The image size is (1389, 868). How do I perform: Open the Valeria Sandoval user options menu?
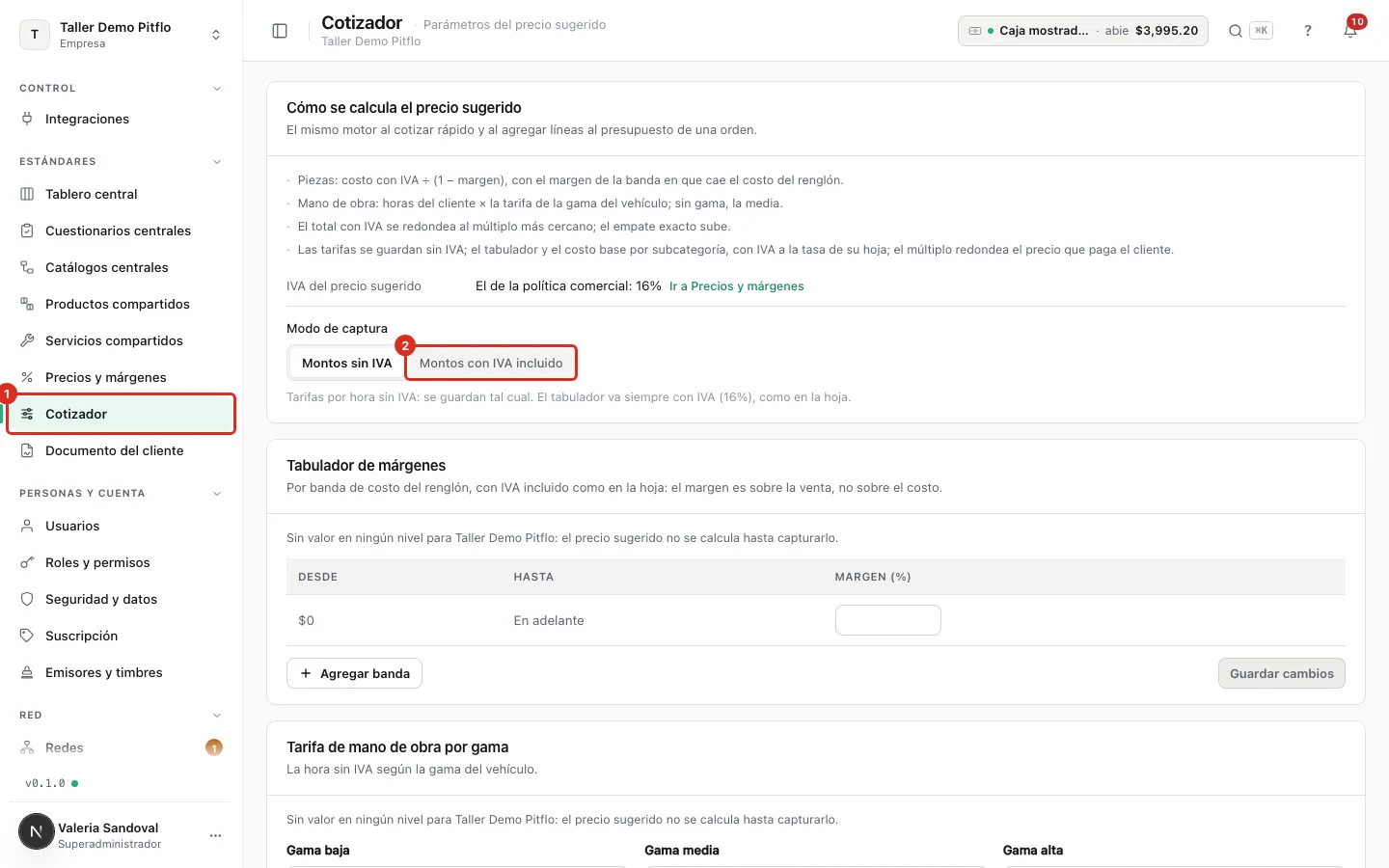(x=215, y=835)
